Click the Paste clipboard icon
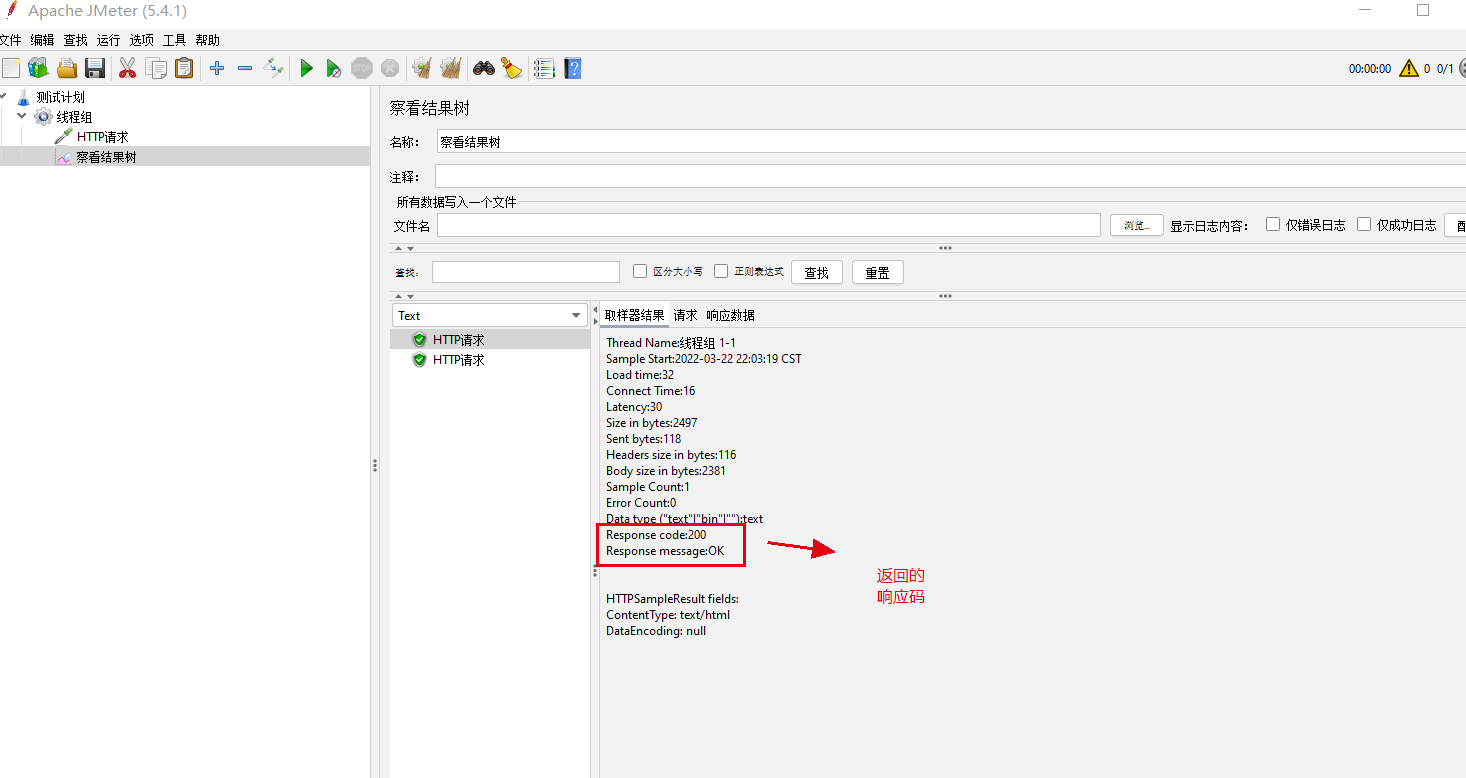The width and height of the screenshot is (1466, 778). point(184,68)
